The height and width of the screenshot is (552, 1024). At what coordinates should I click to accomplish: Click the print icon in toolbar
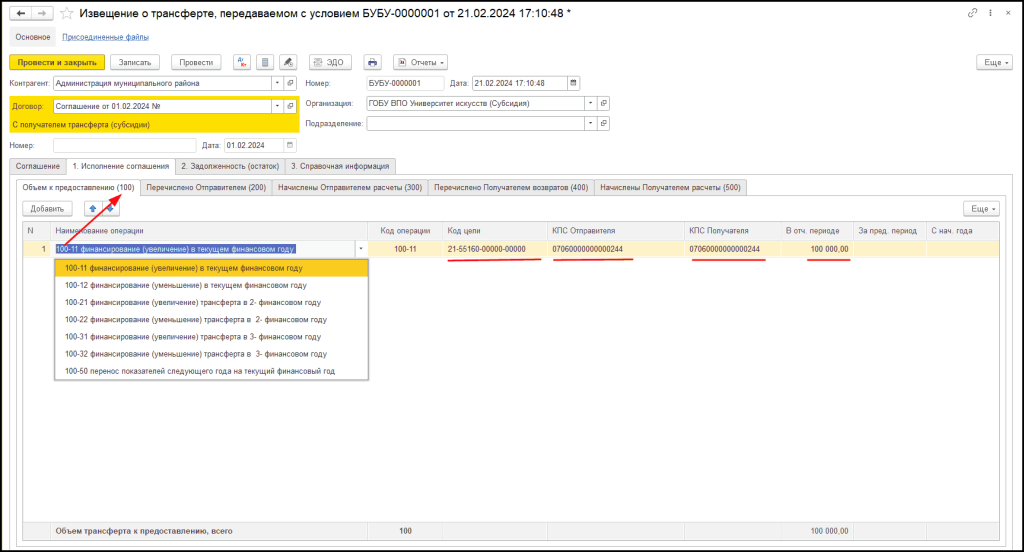pyautogui.click(x=372, y=62)
